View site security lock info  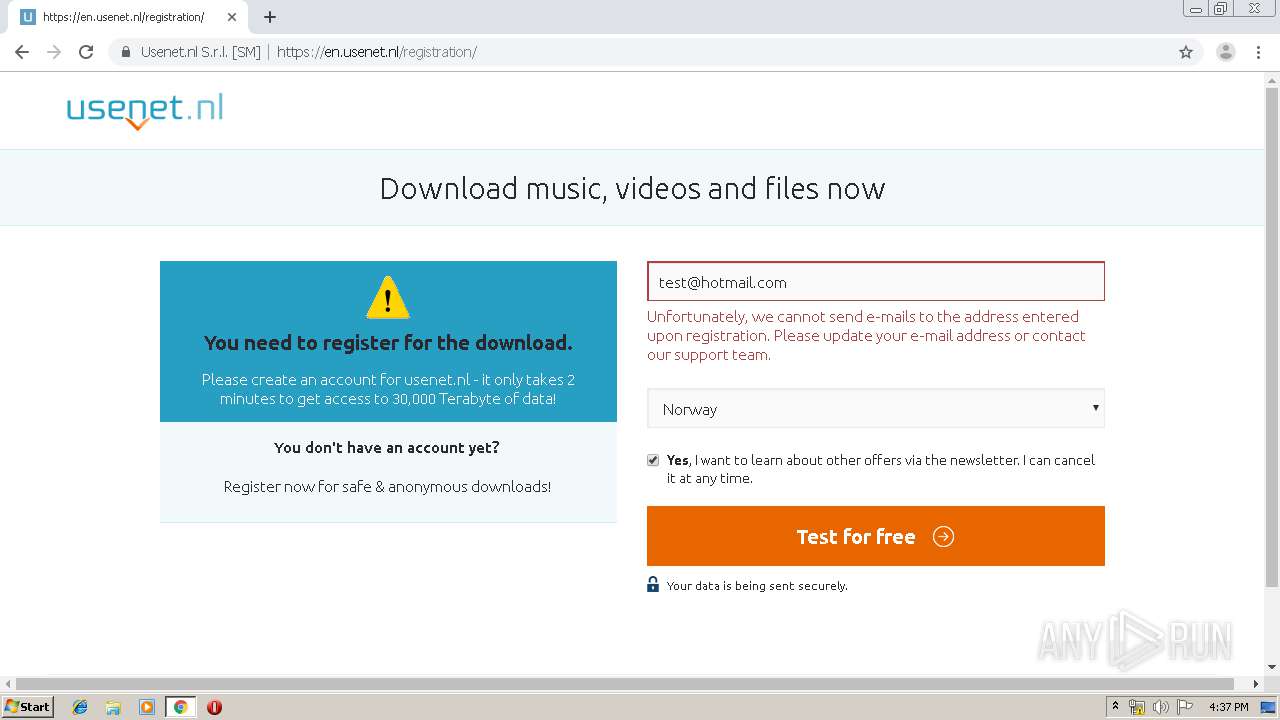tap(126, 52)
